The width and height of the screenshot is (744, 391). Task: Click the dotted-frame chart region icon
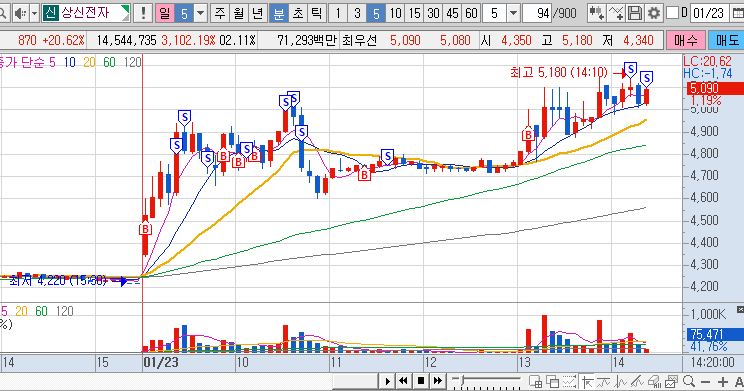pyautogui.click(x=569, y=381)
